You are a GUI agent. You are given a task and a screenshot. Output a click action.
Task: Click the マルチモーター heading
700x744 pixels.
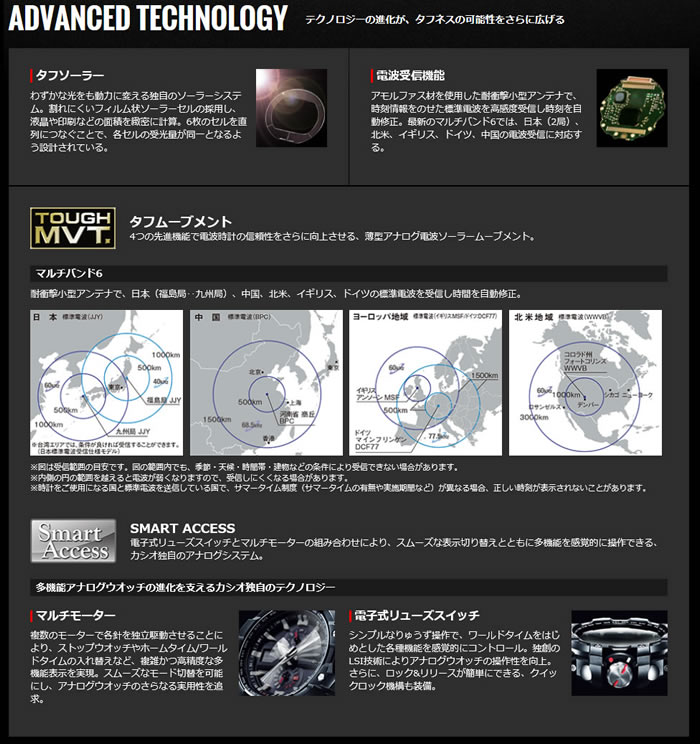75,615
